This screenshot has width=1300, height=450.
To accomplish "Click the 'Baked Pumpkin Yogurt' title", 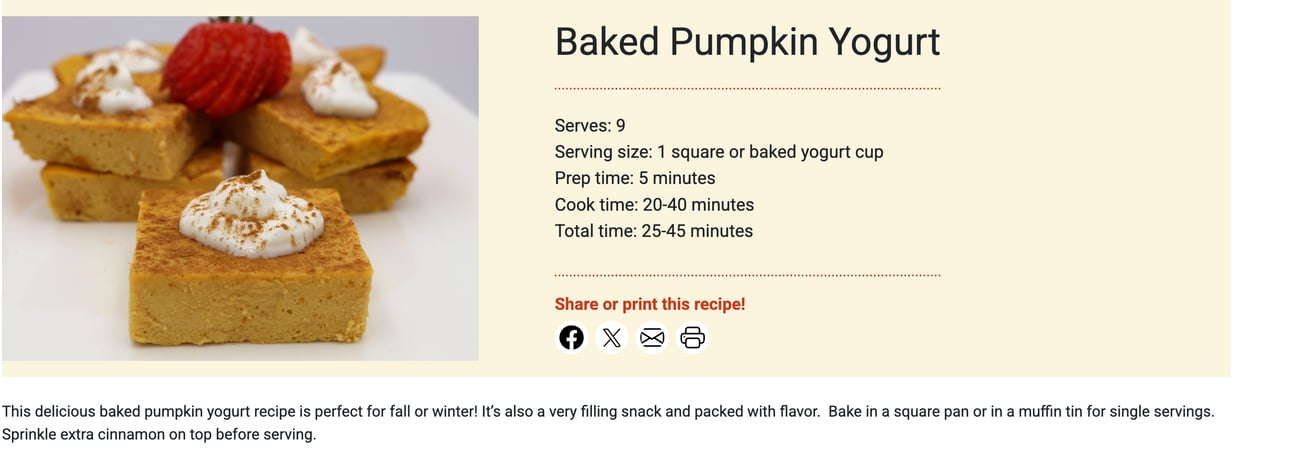I will click(747, 42).
